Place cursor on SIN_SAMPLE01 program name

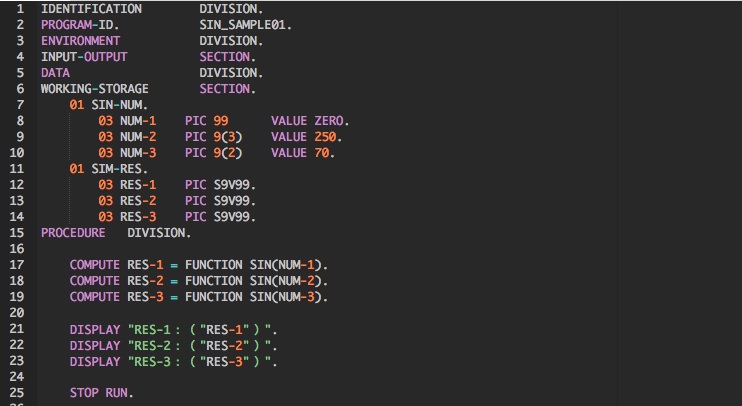(x=245, y=24)
